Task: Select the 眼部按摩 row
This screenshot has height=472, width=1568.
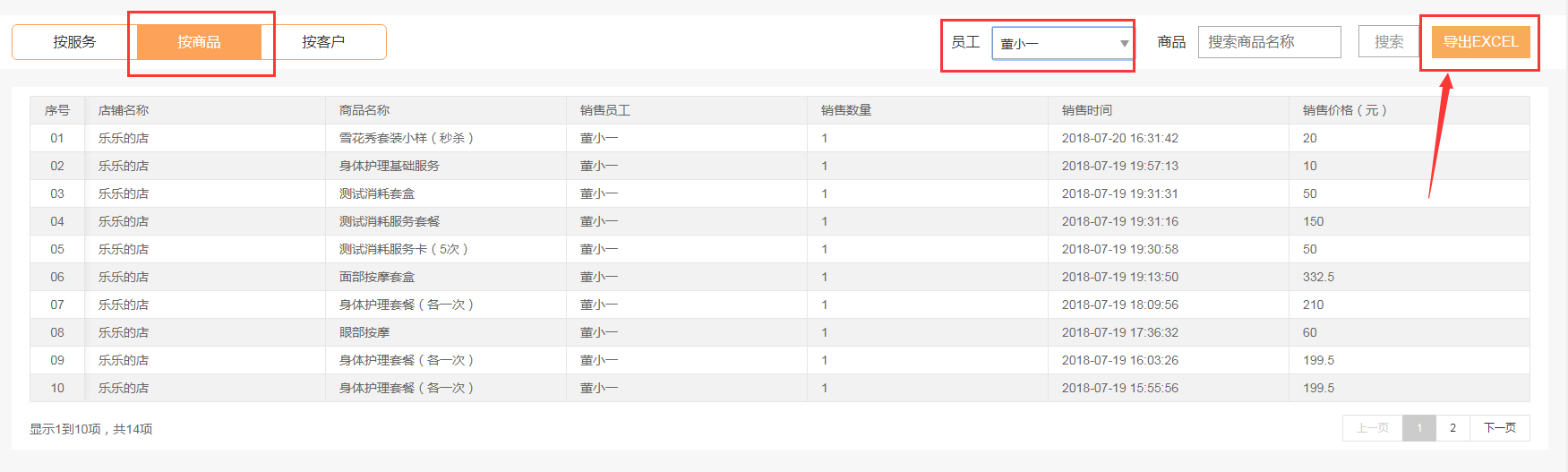Action: click(779, 332)
